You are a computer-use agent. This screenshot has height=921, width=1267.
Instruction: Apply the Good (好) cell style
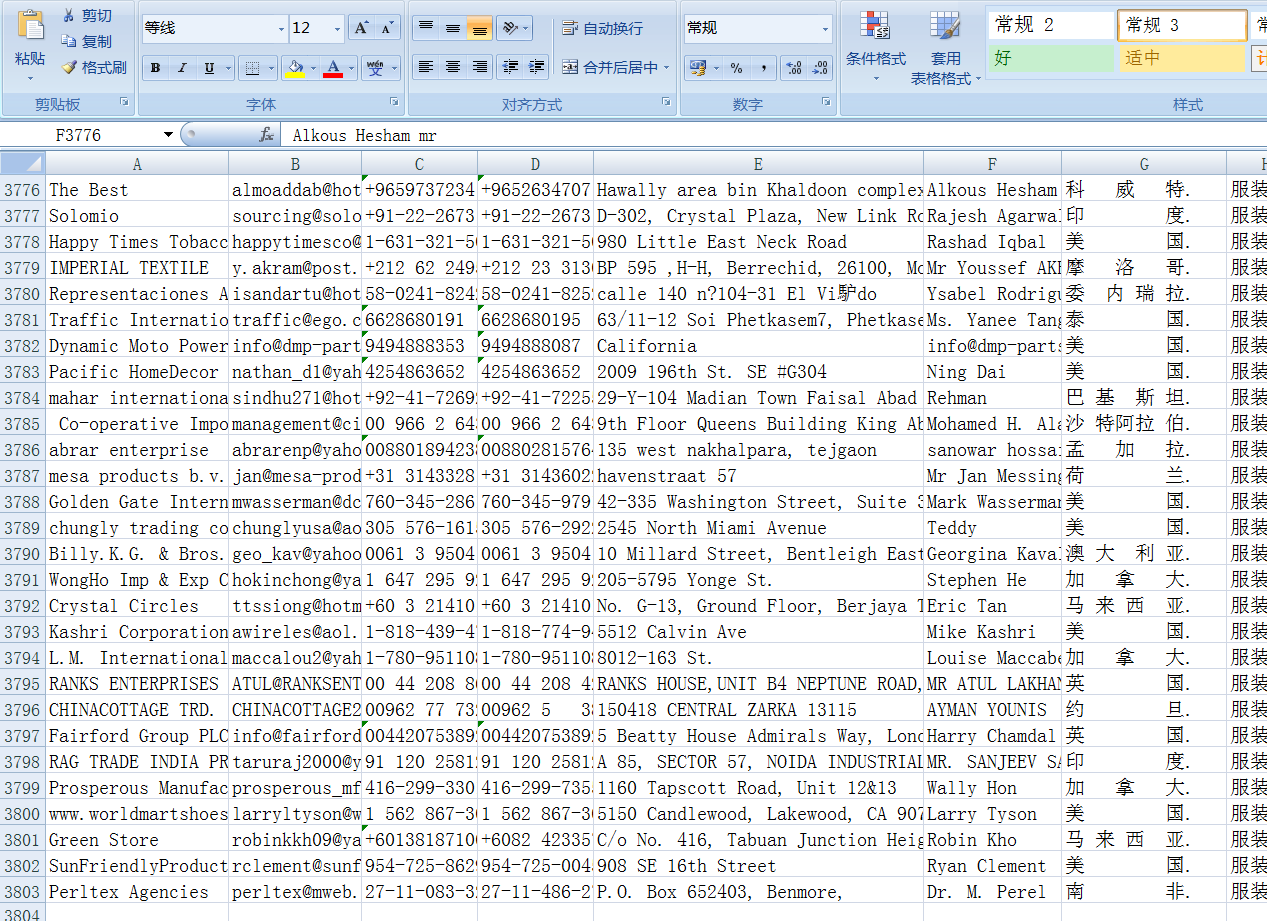[x=1051, y=58]
